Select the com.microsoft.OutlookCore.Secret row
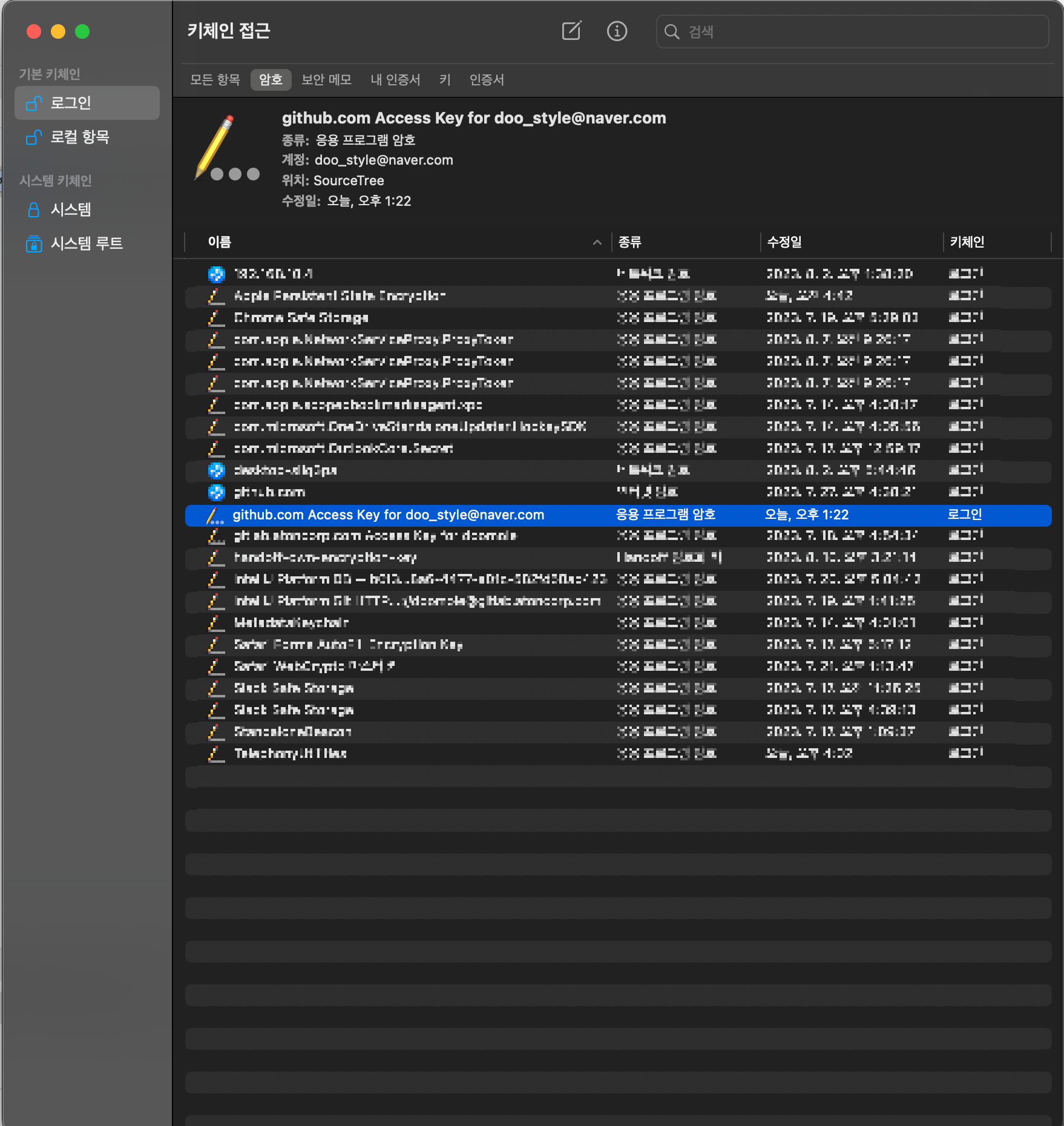This screenshot has width=1064, height=1126. tap(618, 449)
